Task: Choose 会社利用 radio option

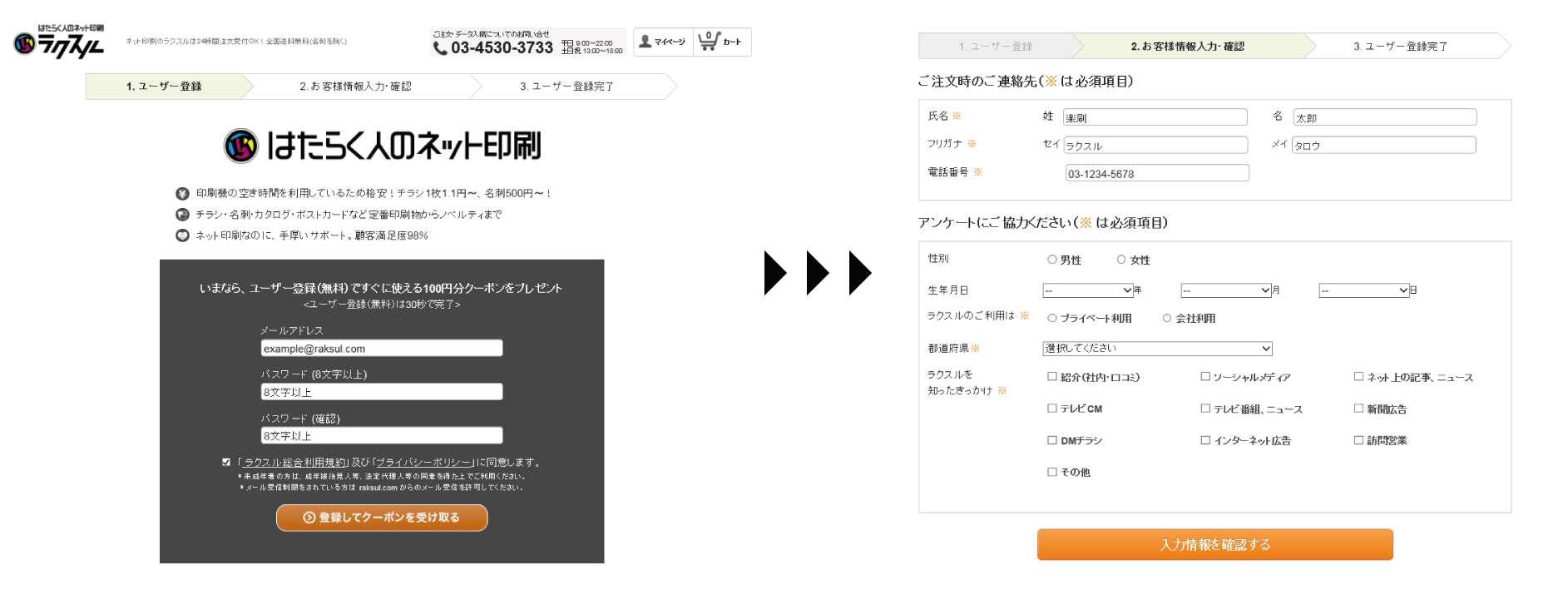Action: point(1167,318)
